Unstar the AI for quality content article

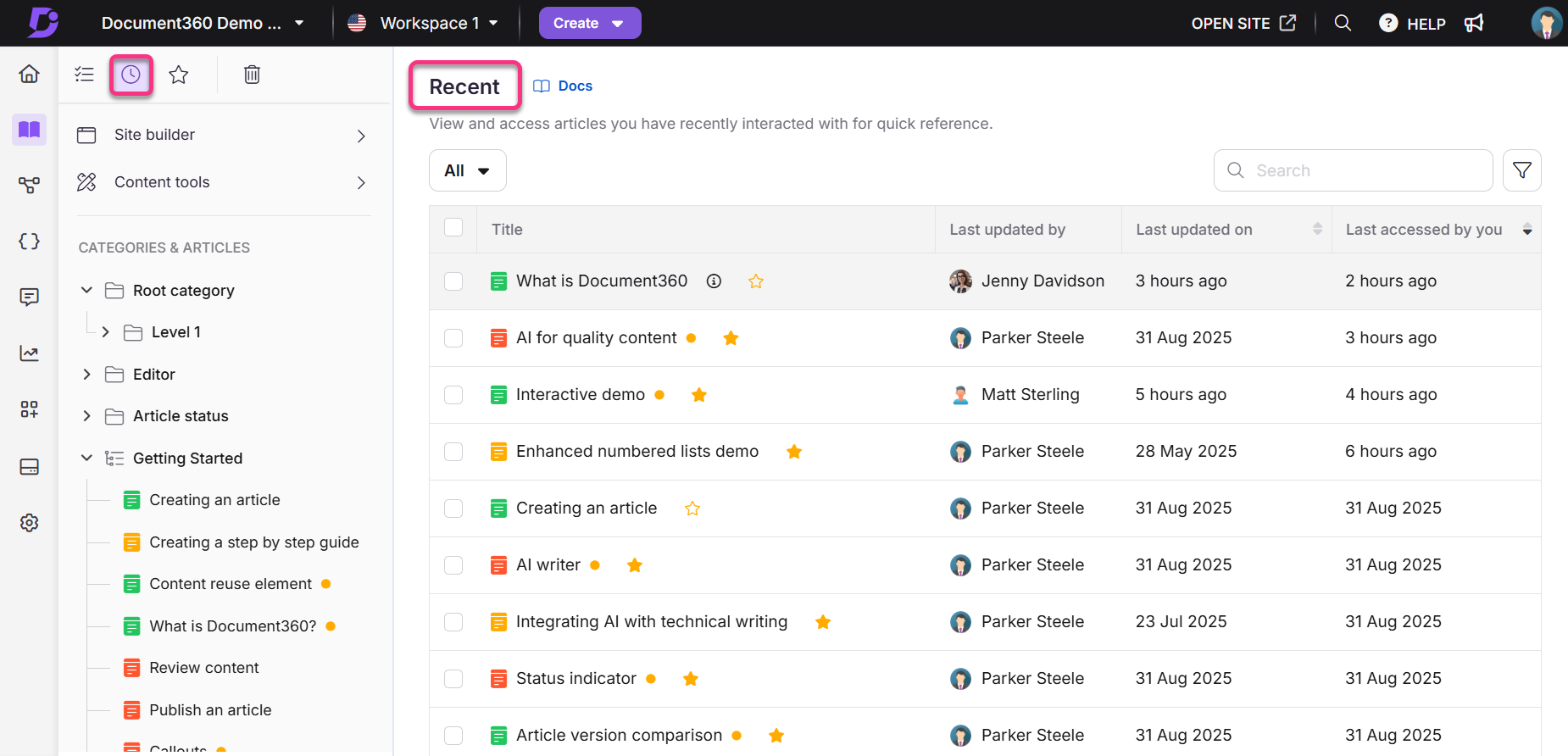click(731, 338)
